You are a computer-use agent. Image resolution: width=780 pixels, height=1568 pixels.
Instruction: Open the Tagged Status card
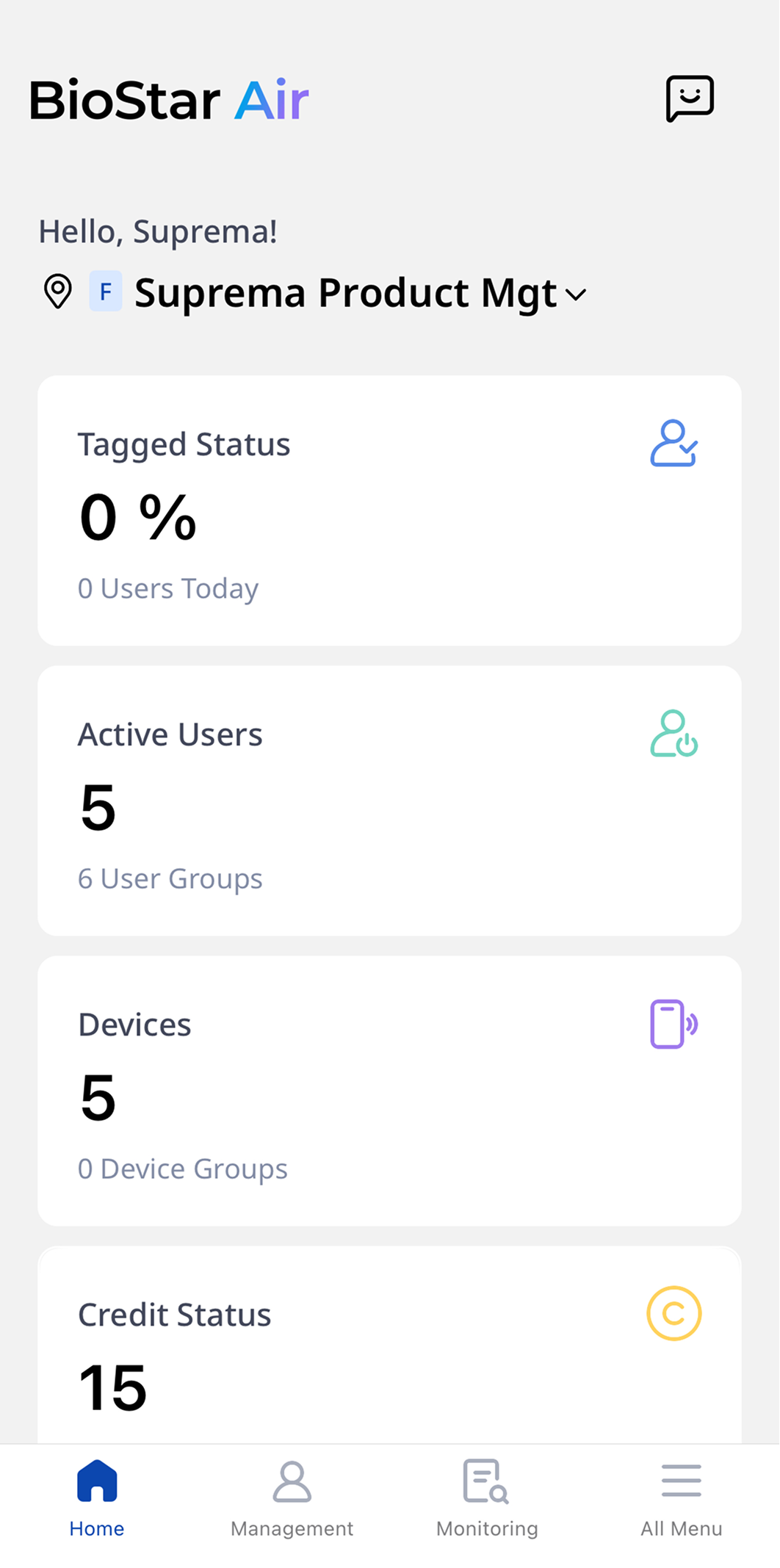click(389, 510)
